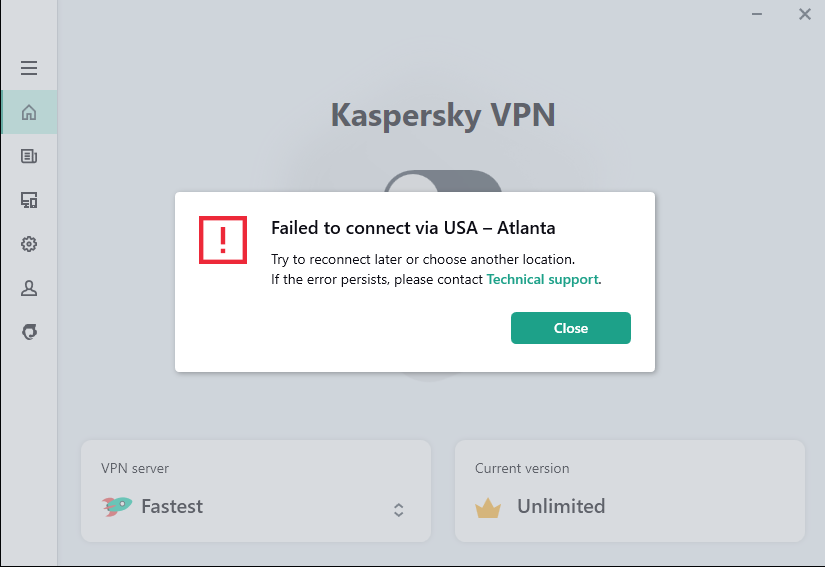This screenshot has height=567, width=825.
Task: Open the support headset icon
Action: point(29,332)
